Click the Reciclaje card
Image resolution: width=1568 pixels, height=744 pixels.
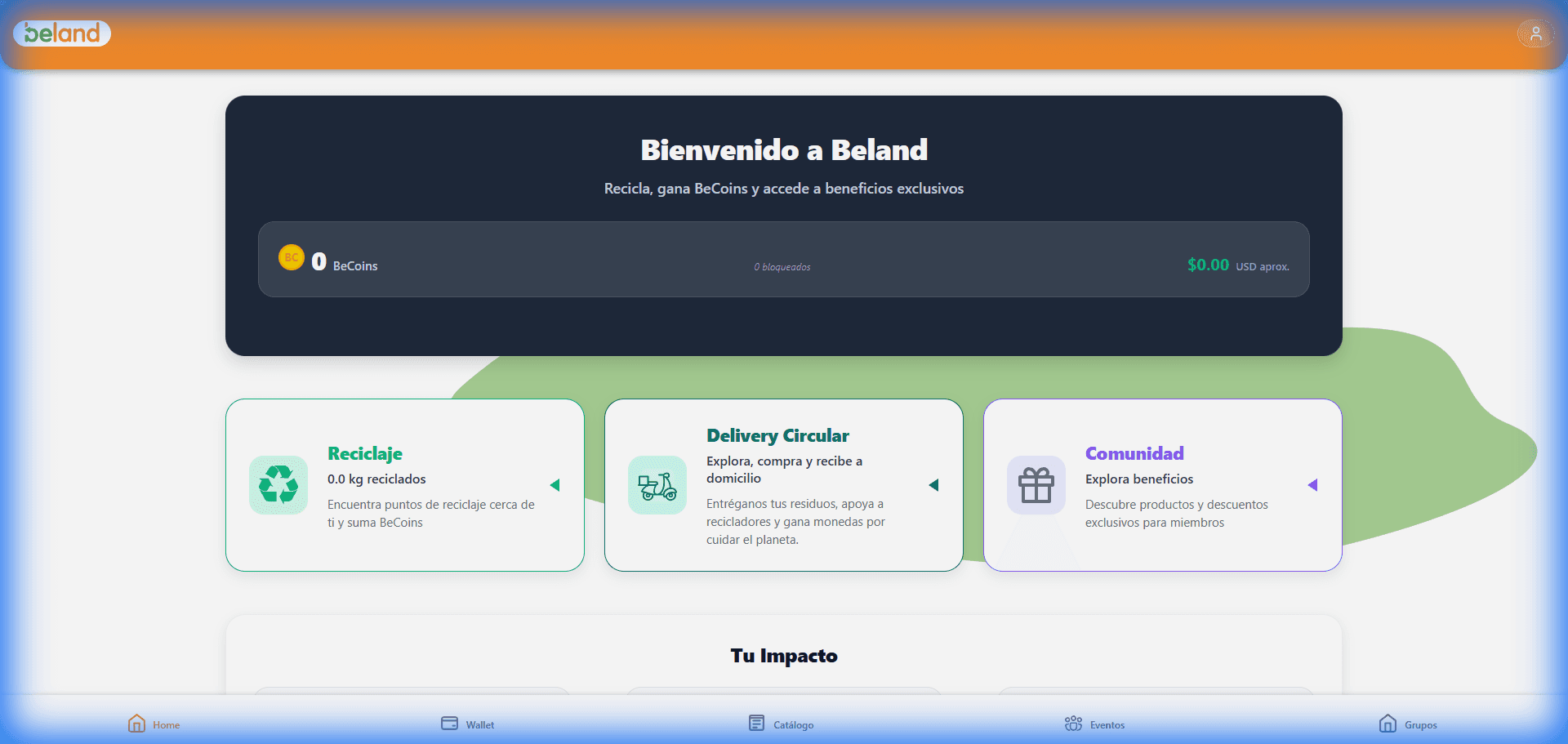click(x=405, y=485)
